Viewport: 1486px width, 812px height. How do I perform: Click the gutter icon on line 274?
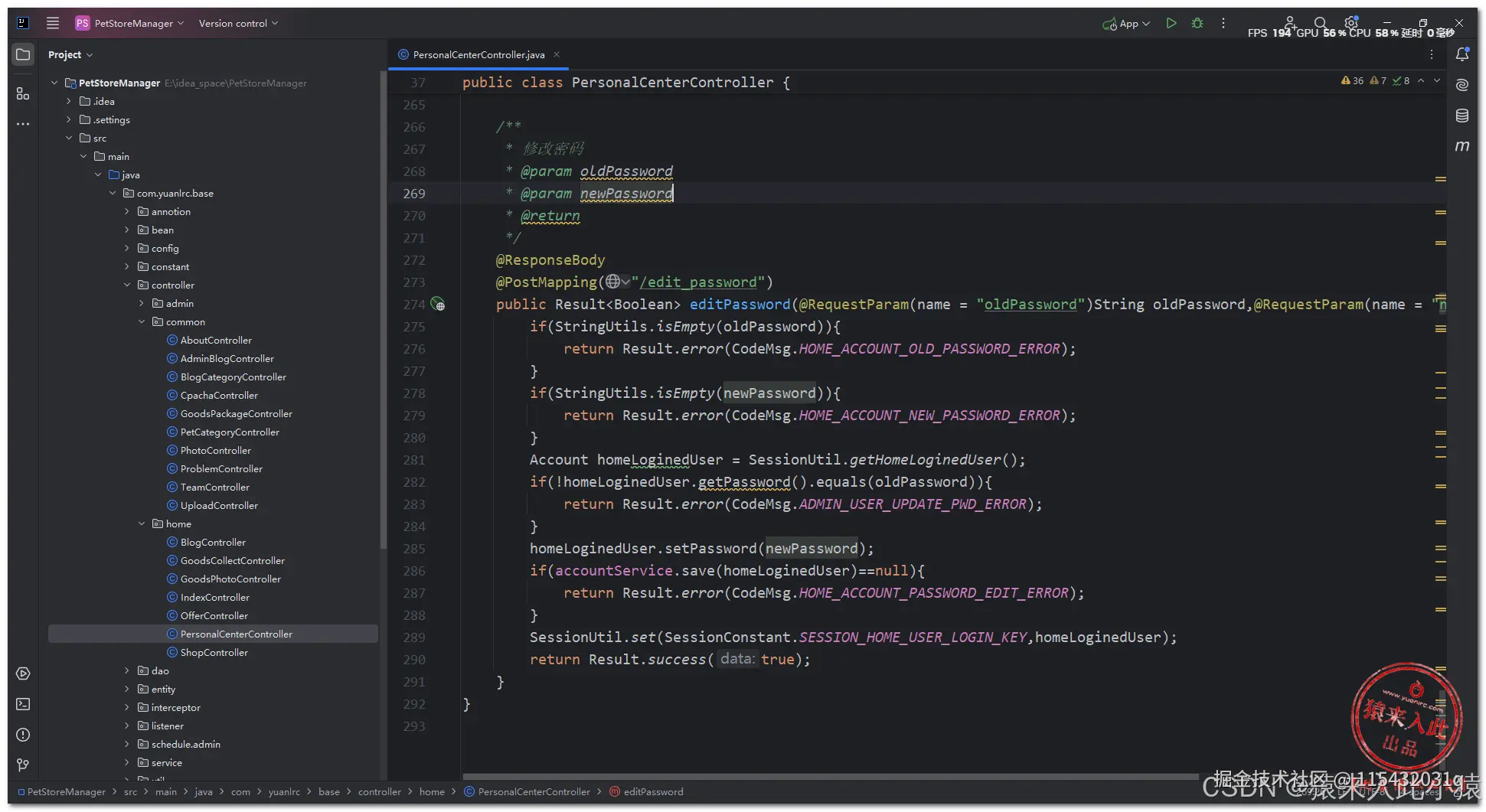pyautogui.click(x=438, y=305)
